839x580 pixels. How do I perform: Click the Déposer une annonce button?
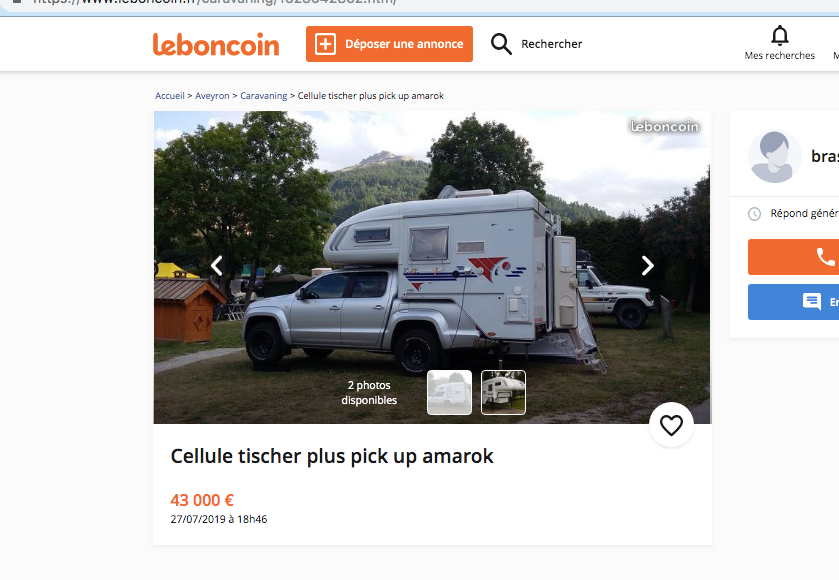pos(389,44)
